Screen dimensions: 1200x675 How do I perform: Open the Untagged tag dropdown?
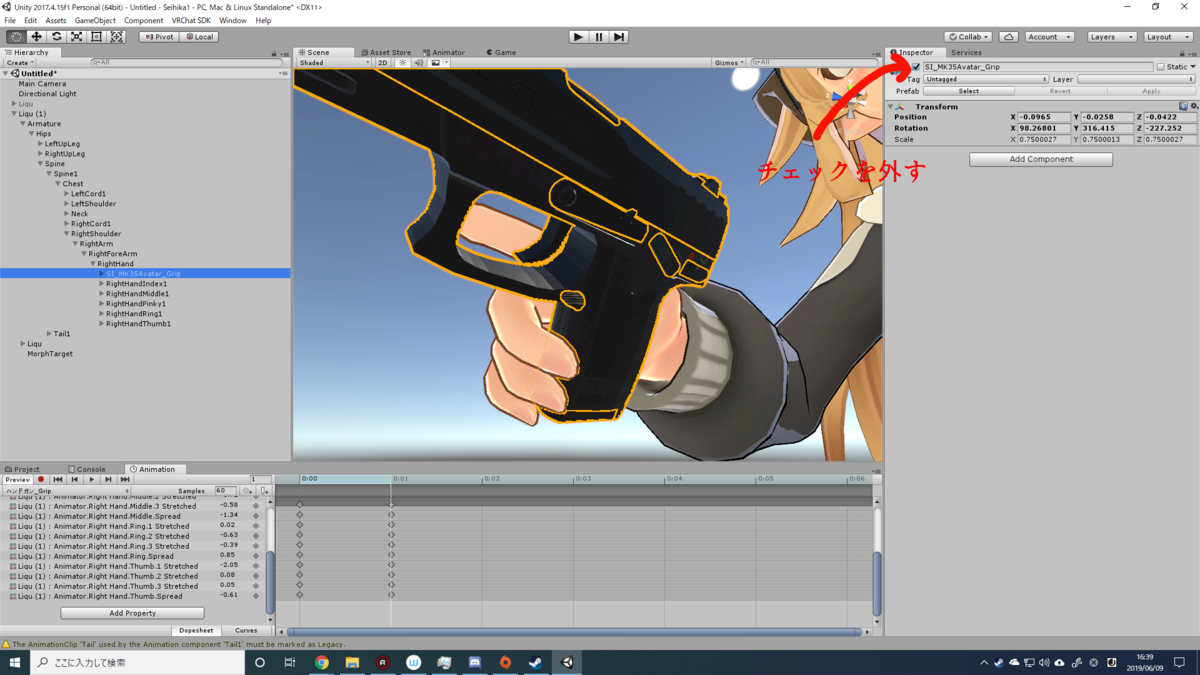click(x=986, y=79)
